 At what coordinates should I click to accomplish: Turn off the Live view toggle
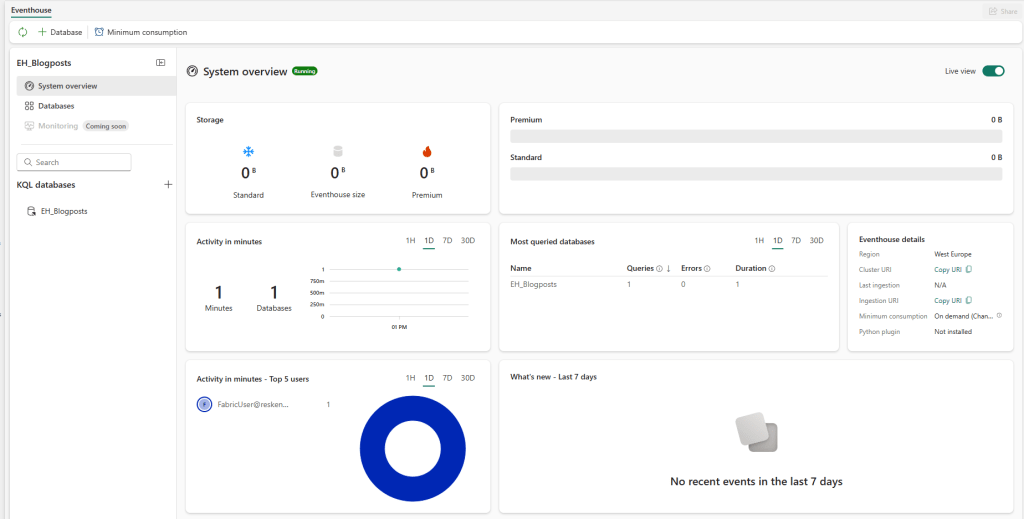(x=992, y=71)
